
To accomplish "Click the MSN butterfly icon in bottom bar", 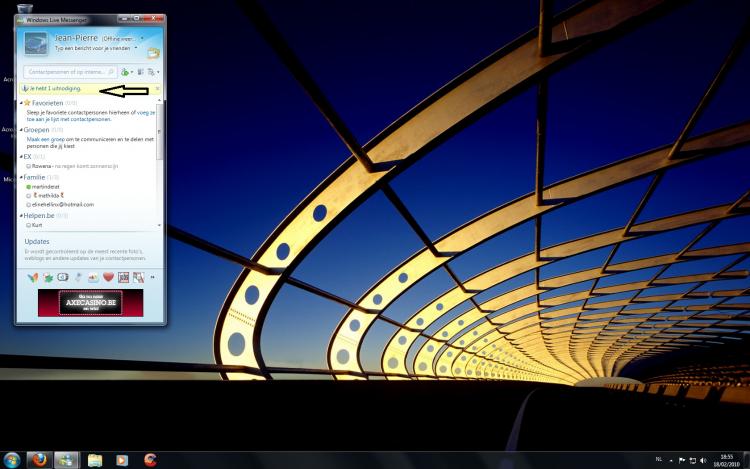I will (33, 277).
